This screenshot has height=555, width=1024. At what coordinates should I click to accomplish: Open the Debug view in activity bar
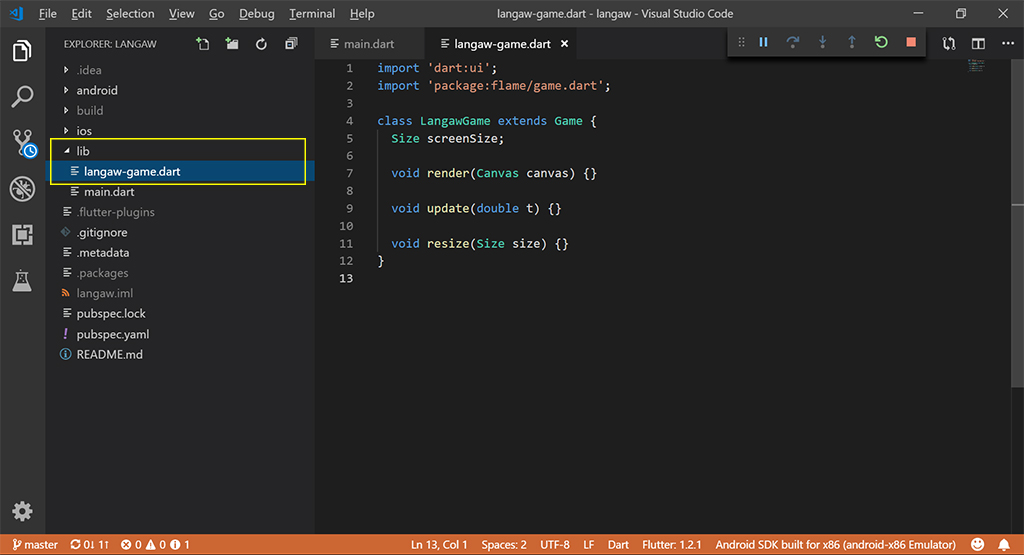pos(22,189)
